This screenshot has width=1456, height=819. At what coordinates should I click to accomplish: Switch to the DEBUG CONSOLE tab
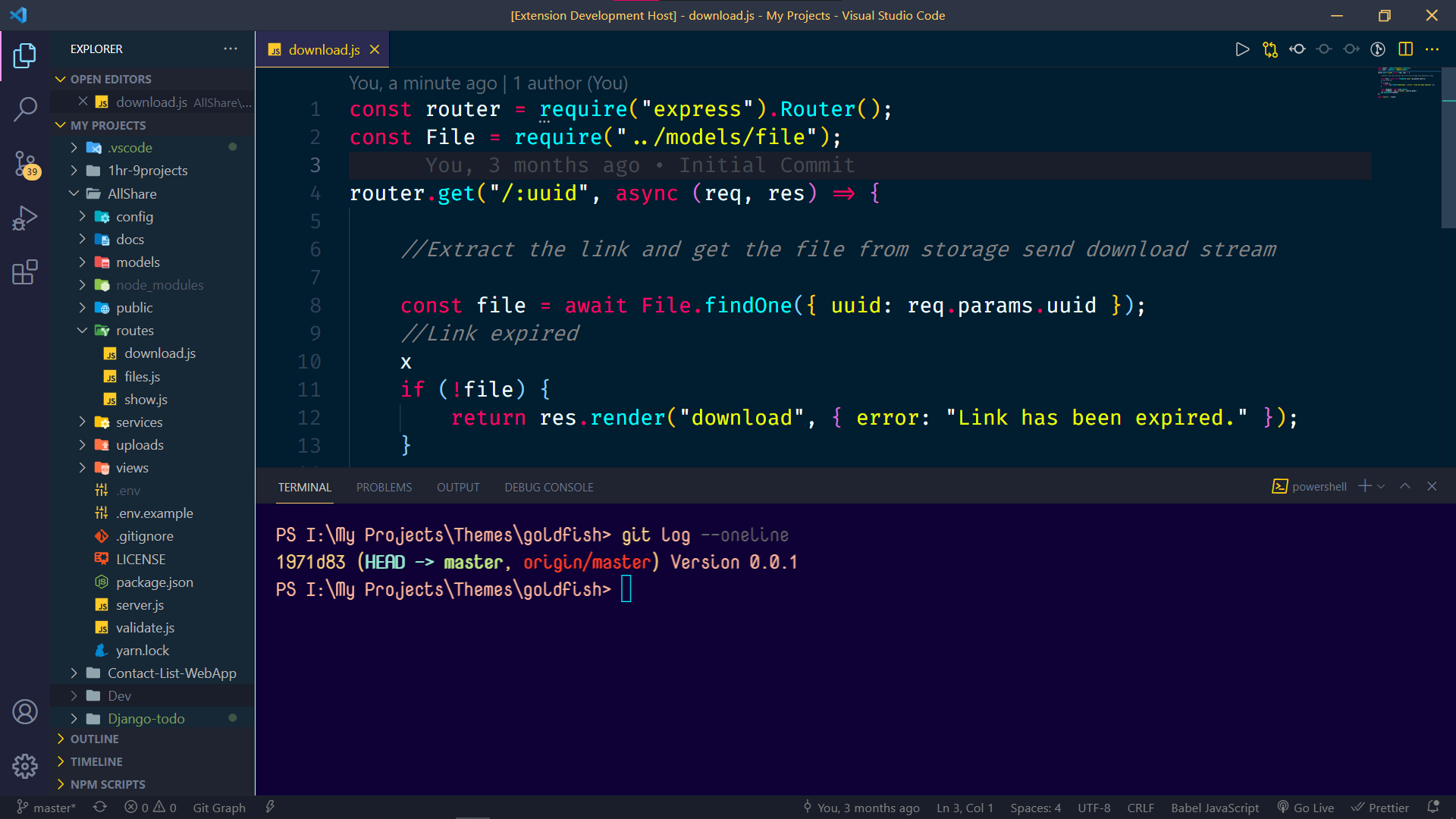tap(548, 488)
